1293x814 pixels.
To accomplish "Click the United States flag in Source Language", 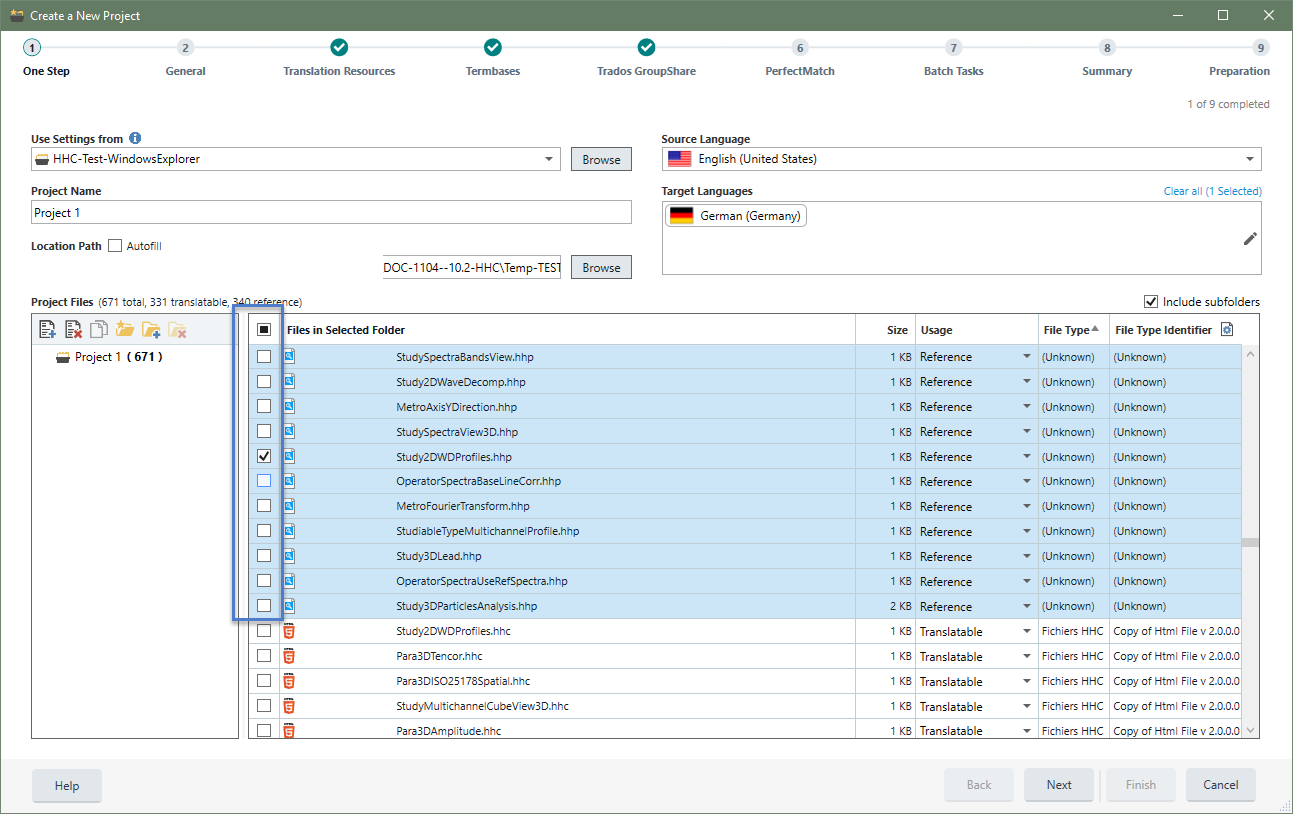I will tap(680, 159).
